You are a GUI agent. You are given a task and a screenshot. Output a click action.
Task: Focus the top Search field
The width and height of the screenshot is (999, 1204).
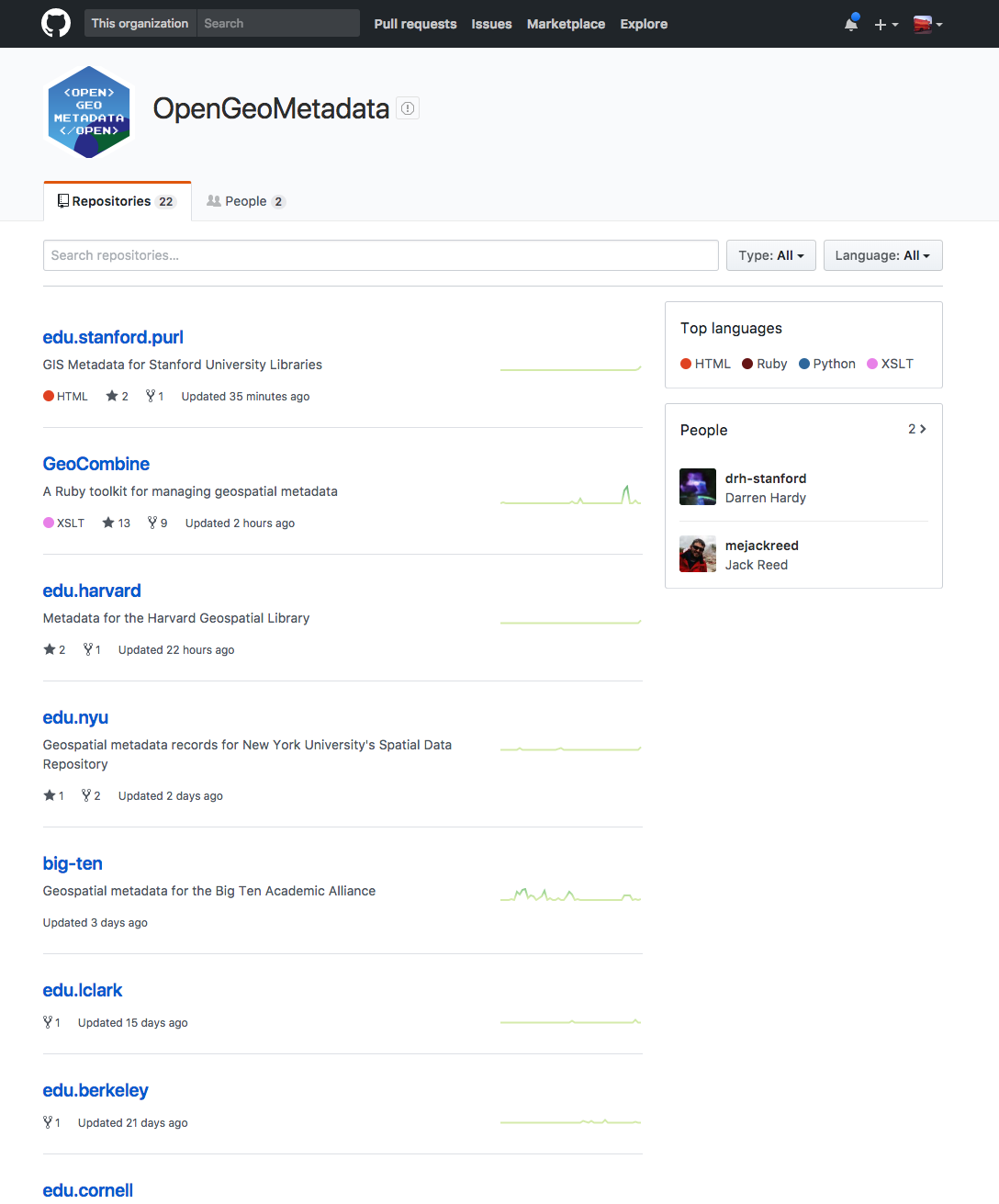click(x=278, y=23)
